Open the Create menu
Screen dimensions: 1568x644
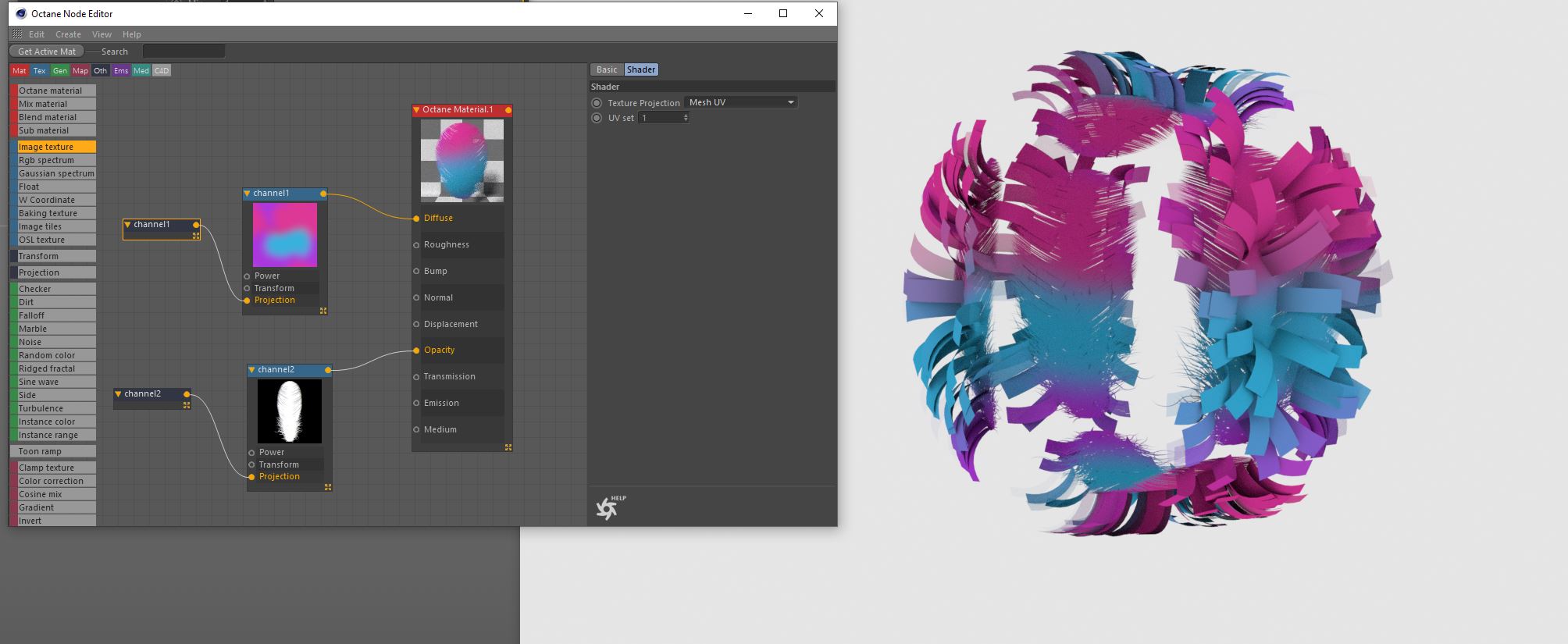coord(68,34)
